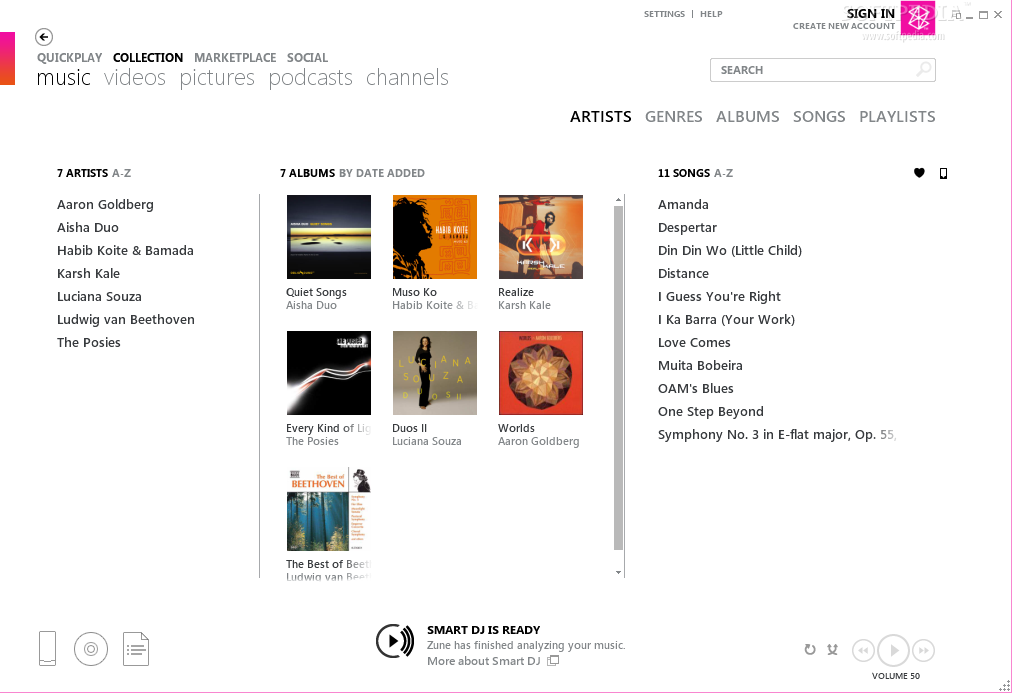Viewport: 1012px width, 693px height.
Task: Open the Marketplace section
Action: (x=235, y=57)
